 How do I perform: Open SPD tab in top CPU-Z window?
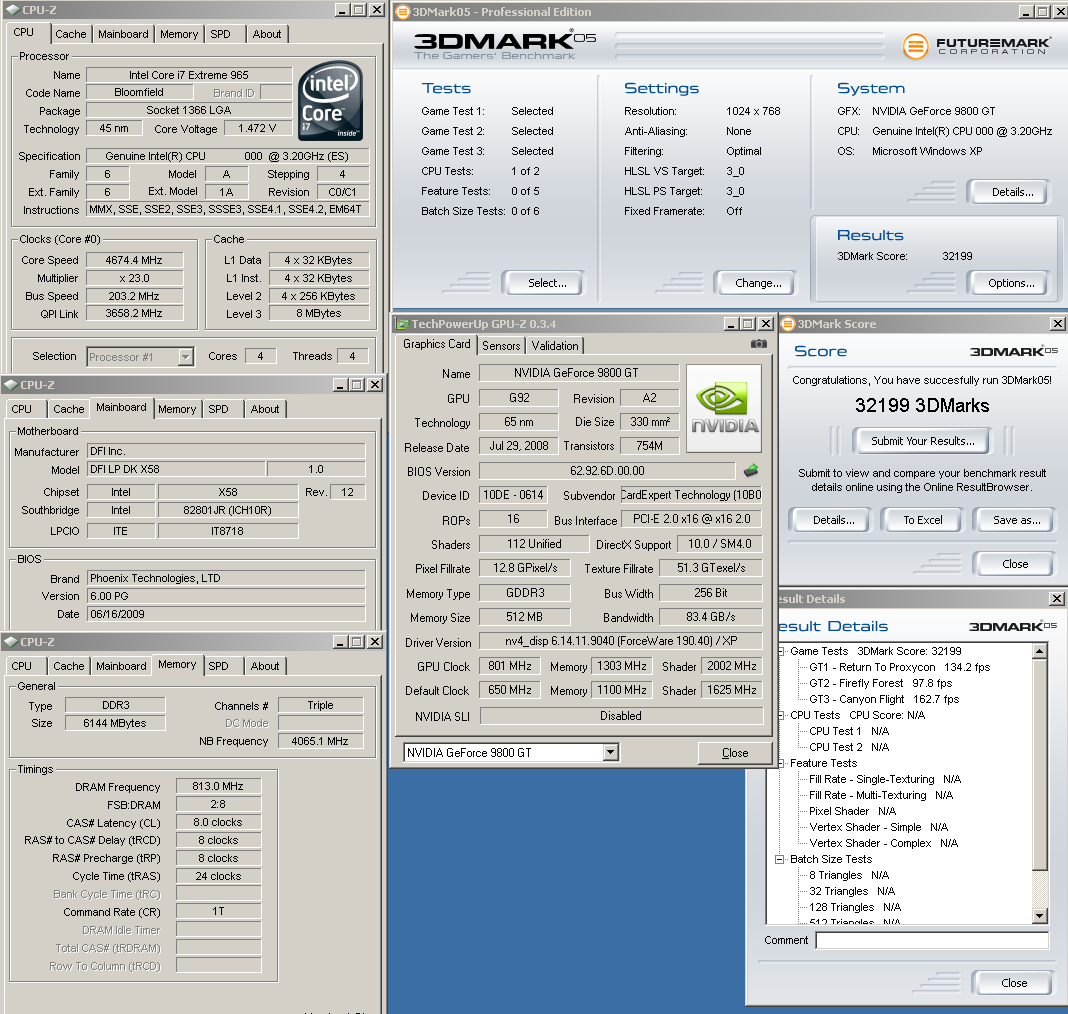point(220,34)
